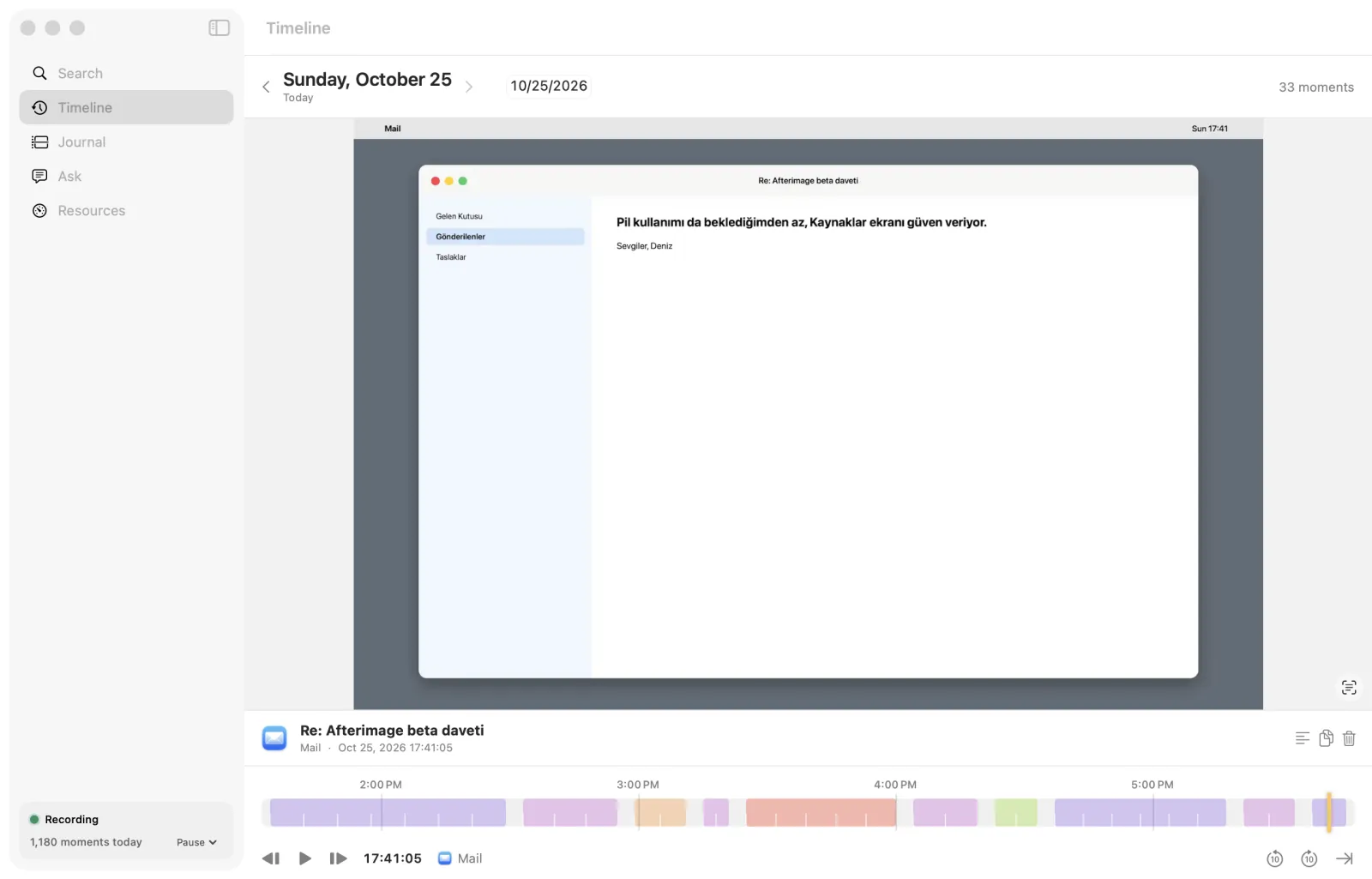Click the Mail app icon beside the moment title

coord(274,738)
